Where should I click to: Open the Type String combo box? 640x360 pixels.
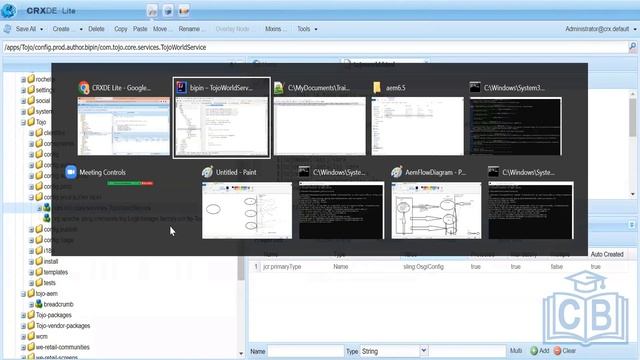(x=394, y=351)
